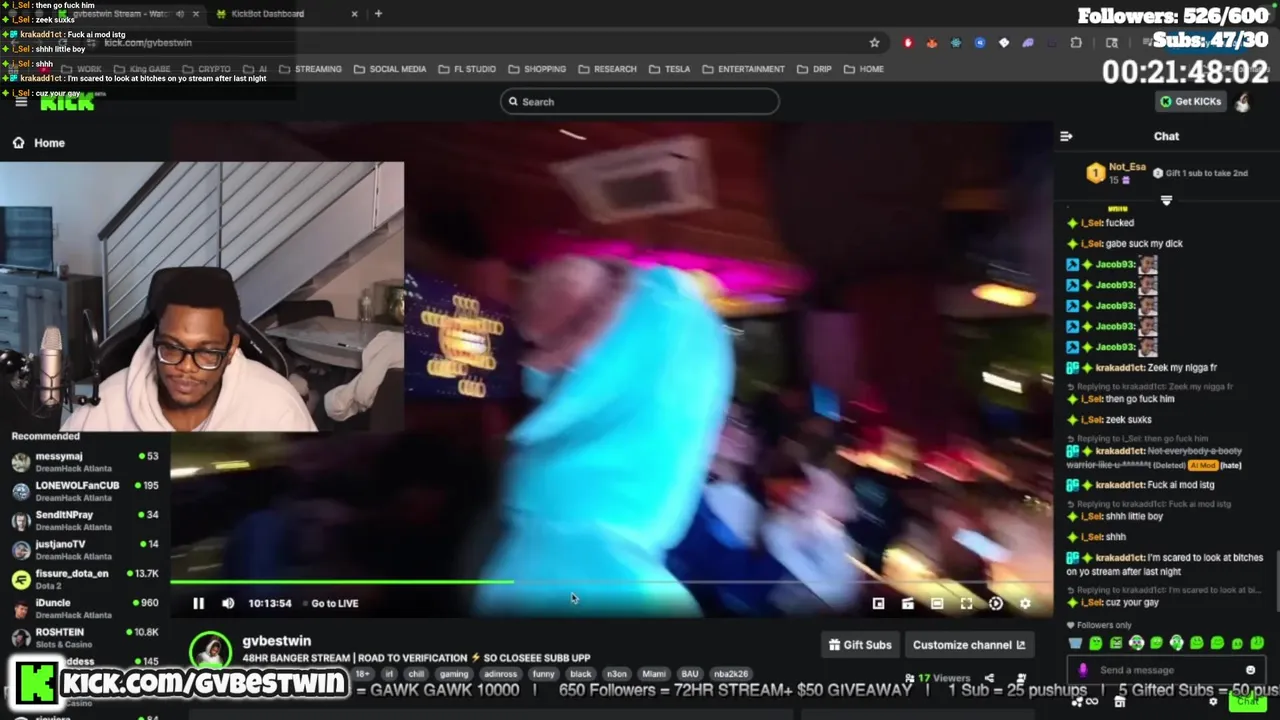Open the emoji picker smiley icon
The height and width of the screenshot is (720, 1280).
click(x=1250, y=670)
